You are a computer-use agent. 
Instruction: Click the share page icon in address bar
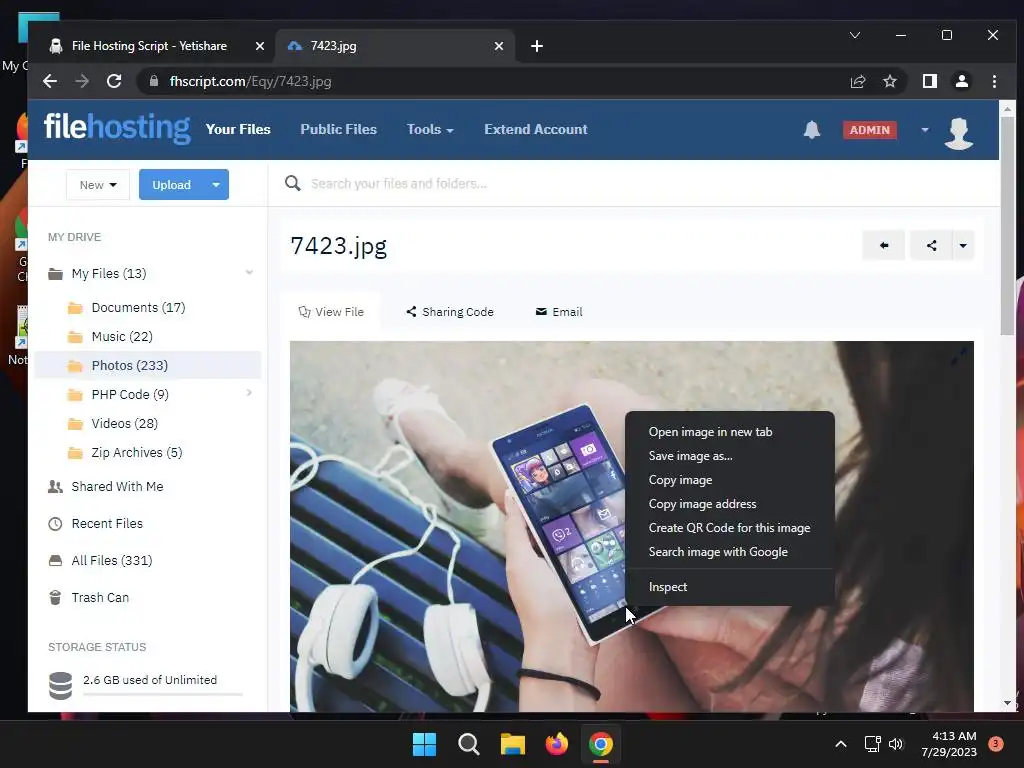(857, 81)
